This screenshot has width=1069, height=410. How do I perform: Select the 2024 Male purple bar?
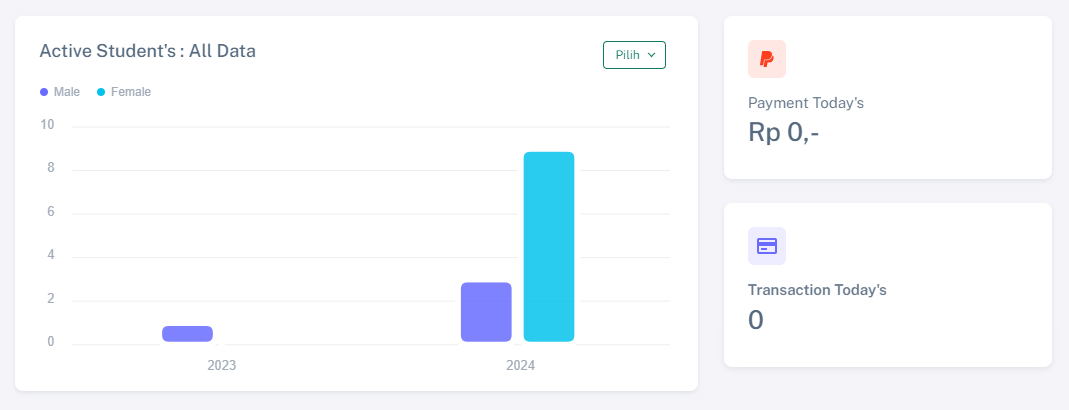486,312
